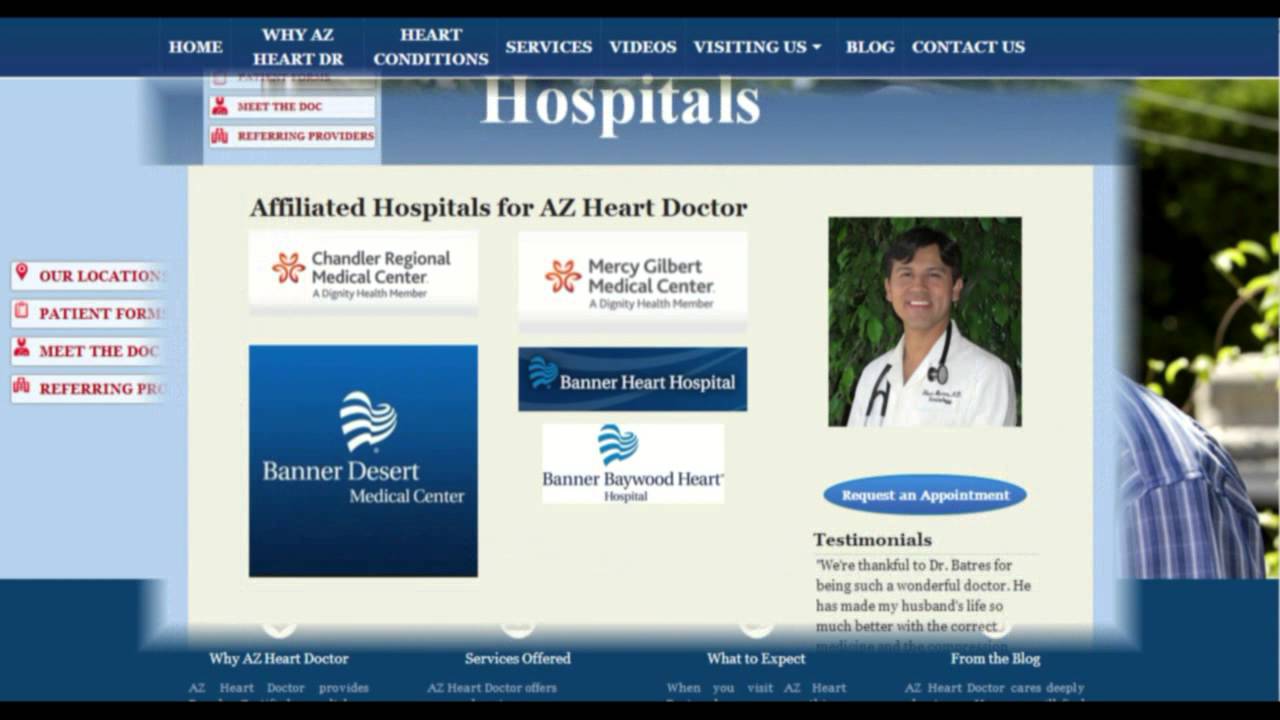The image size is (1280, 720).
Task: Open From the Blog footer section
Action: pyautogui.click(x=995, y=658)
